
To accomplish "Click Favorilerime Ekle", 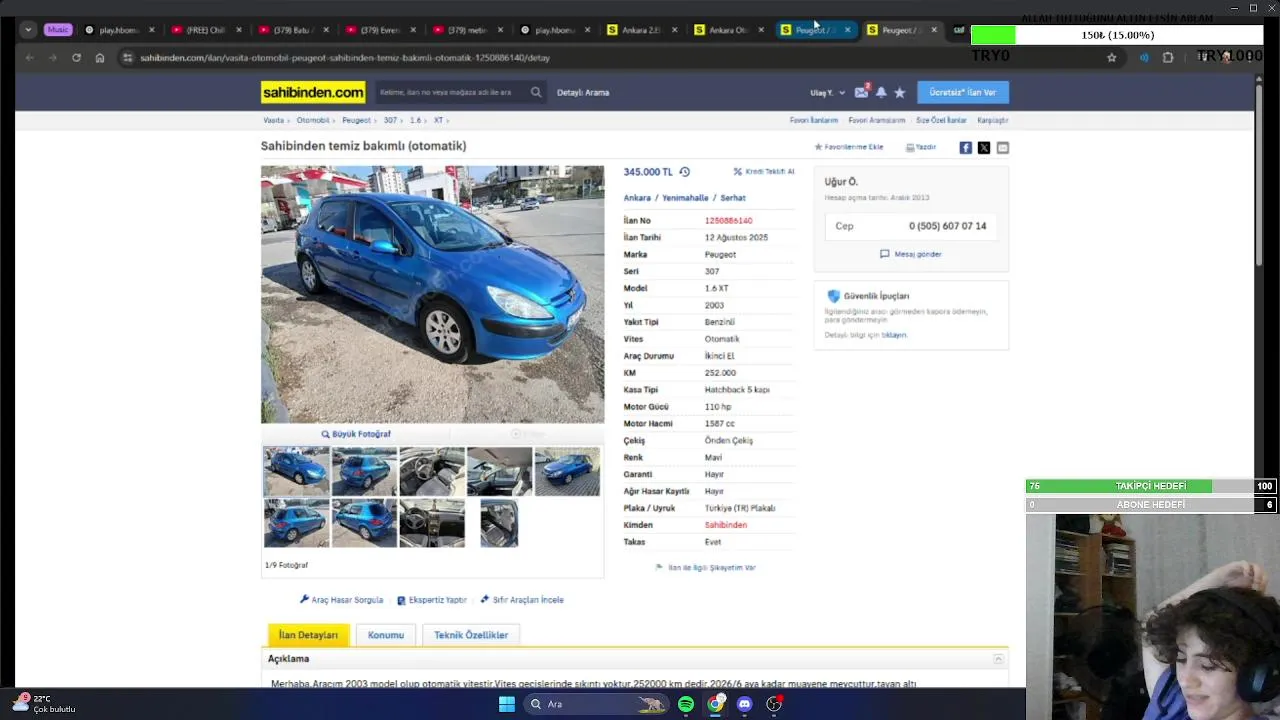I will [x=849, y=147].
